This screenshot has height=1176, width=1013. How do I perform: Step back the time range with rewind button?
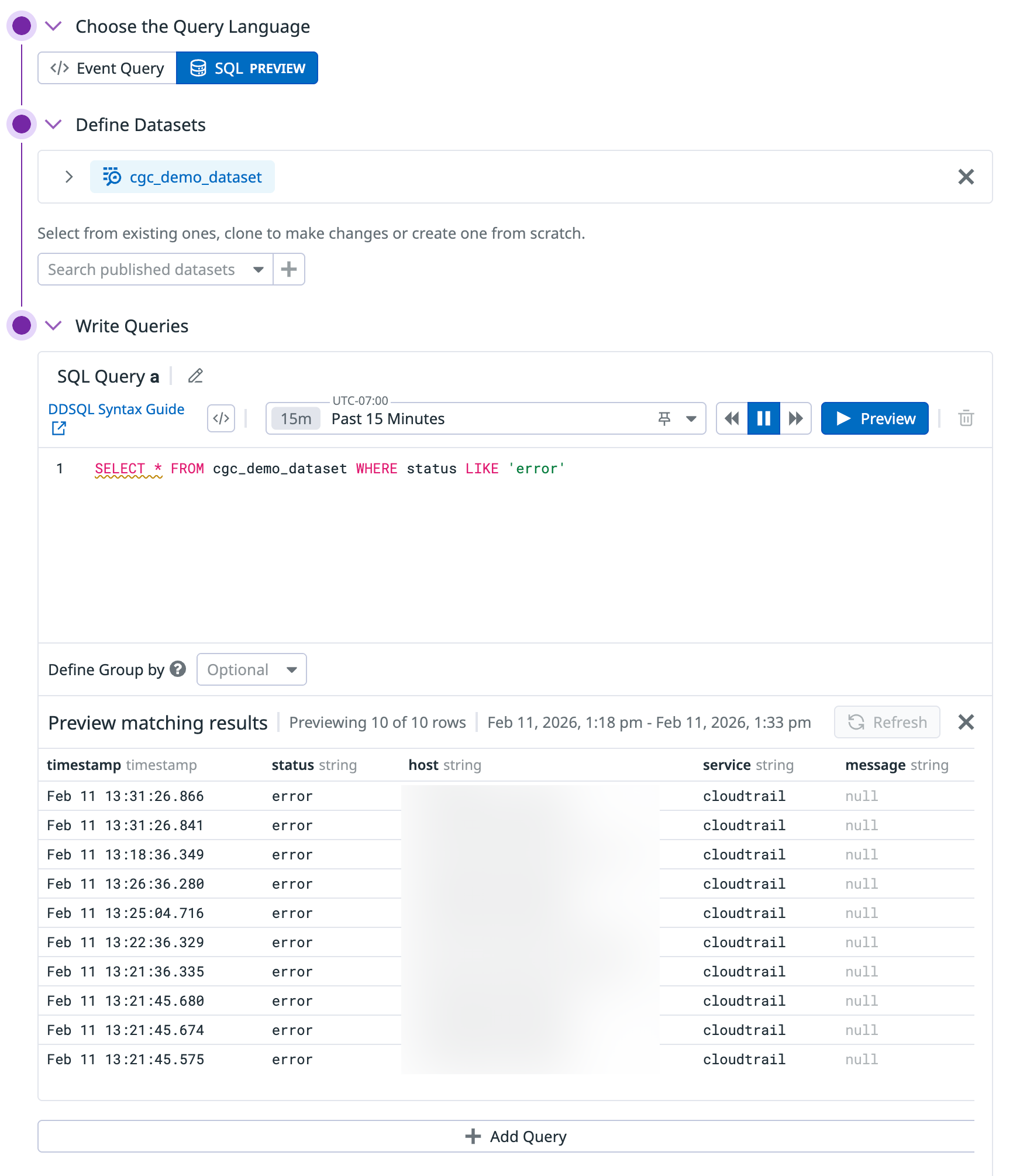[732, 418]
